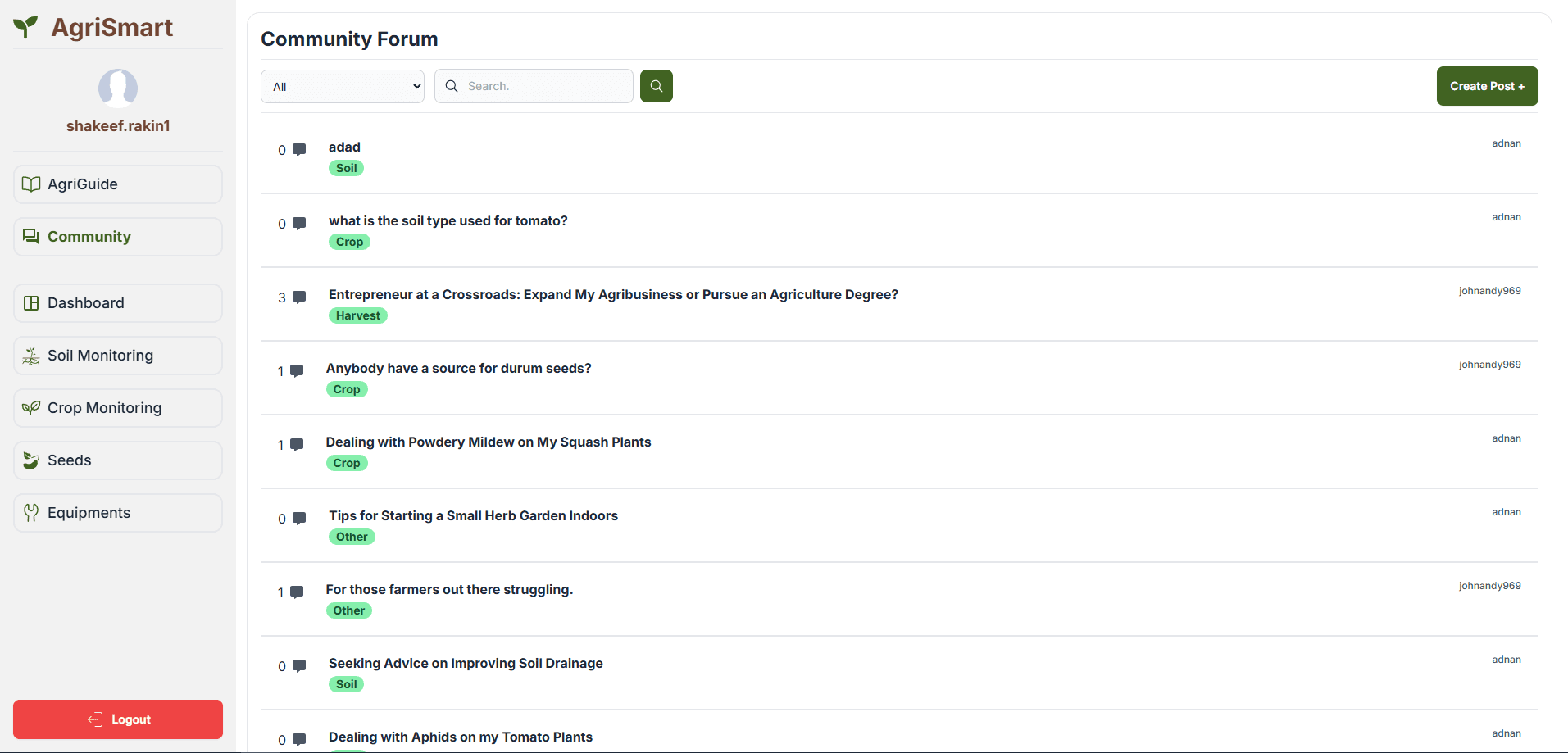Screen dimensions: 1568x753
Task: Click the Harvest tag badge
Action: click(357, 316)
